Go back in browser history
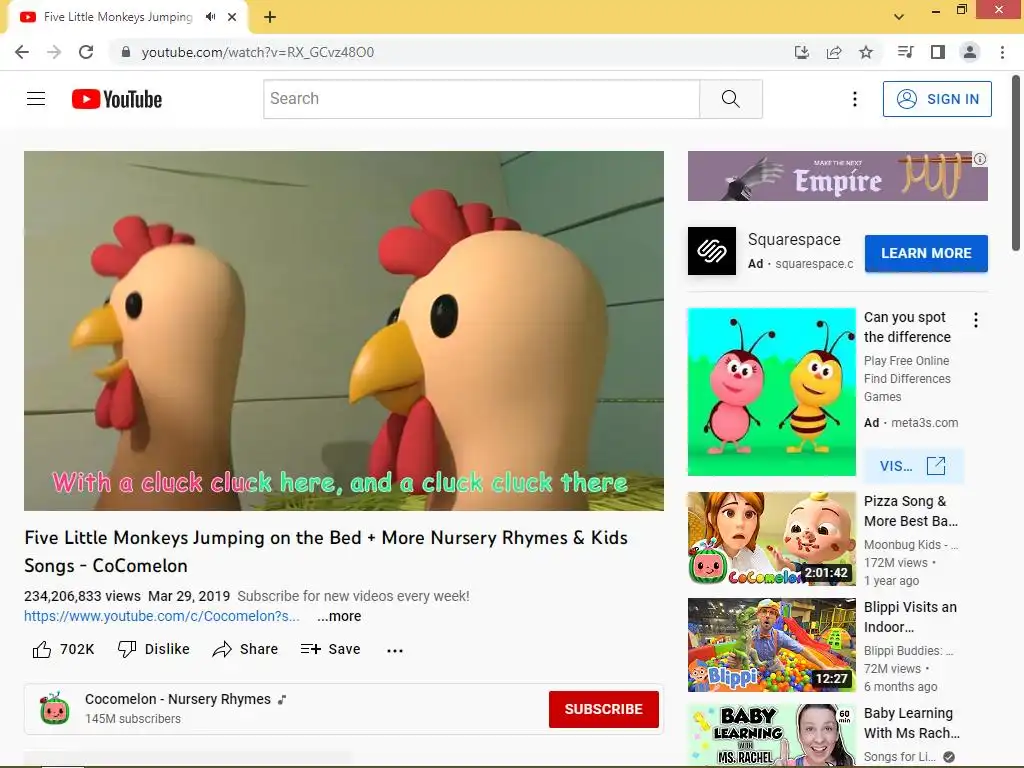The width and height of the screenshot is (1024, 768). (22, 52)
